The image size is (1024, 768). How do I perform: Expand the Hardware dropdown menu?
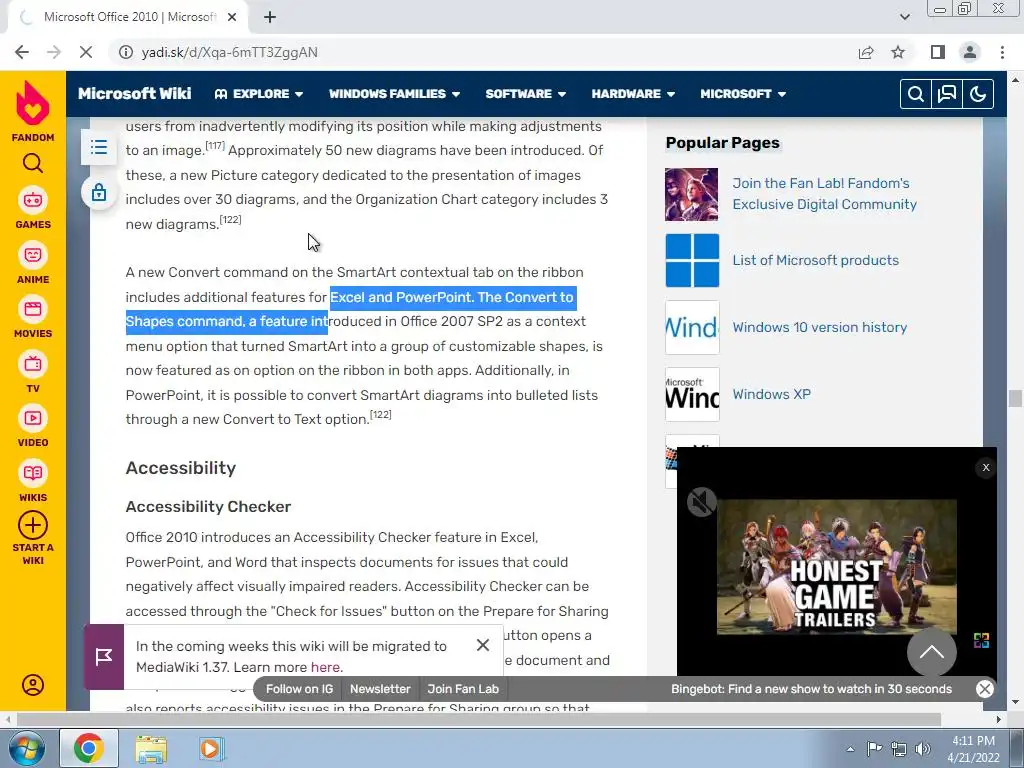tap(633, 94)
